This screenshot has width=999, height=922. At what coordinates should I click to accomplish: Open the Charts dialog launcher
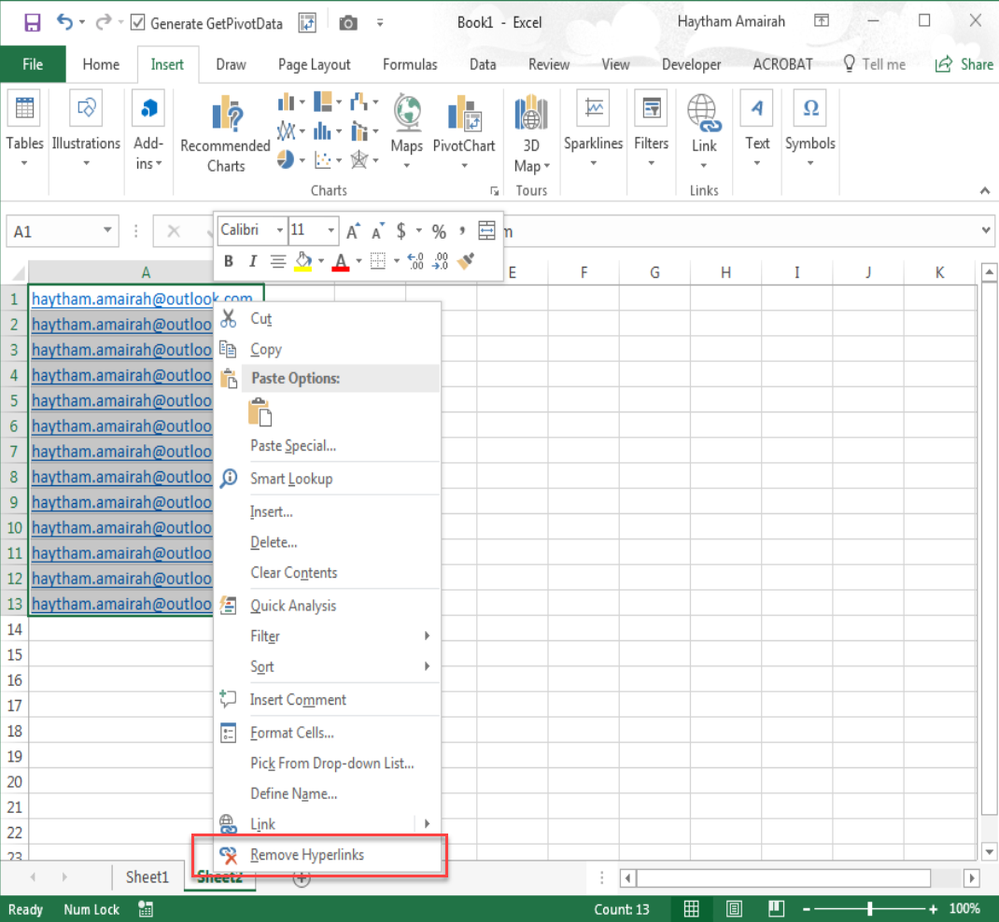click(494, 191)
